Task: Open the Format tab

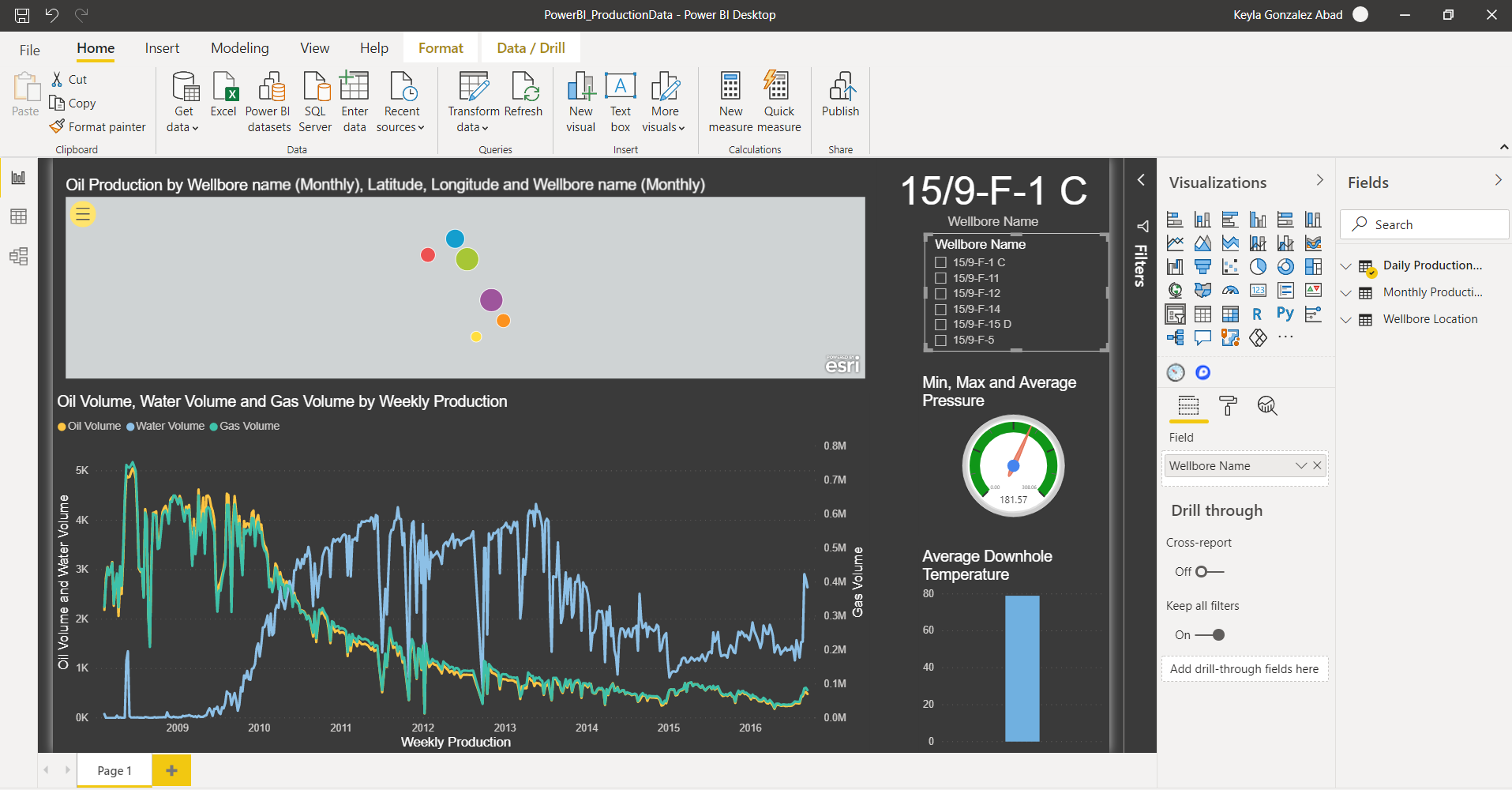Action: coord(441,47)
